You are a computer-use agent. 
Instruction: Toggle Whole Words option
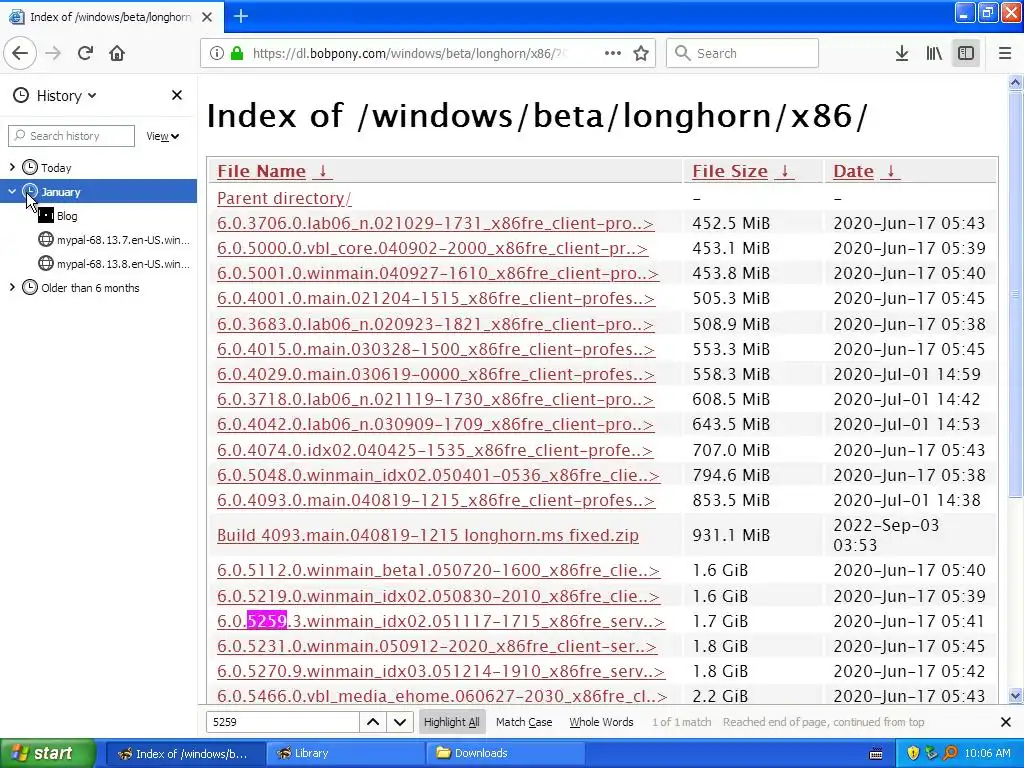[x=601, y=722]
